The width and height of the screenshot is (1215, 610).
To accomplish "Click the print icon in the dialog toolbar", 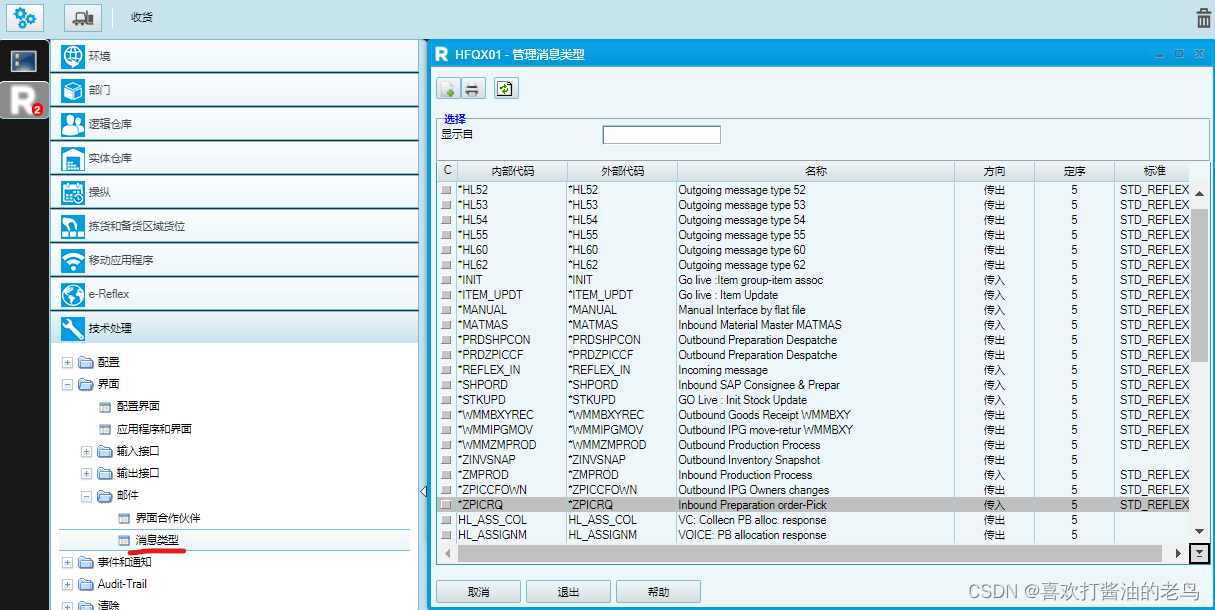I will point(471,88).
